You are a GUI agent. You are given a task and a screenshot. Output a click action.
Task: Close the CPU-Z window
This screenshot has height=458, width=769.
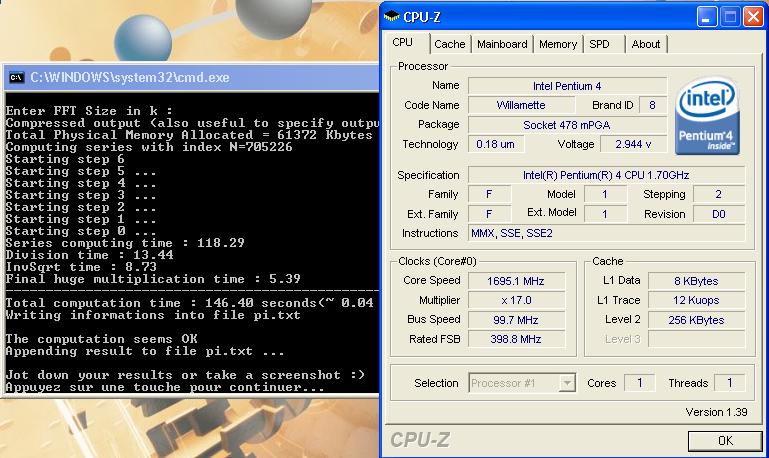click(x=753, y=17)
